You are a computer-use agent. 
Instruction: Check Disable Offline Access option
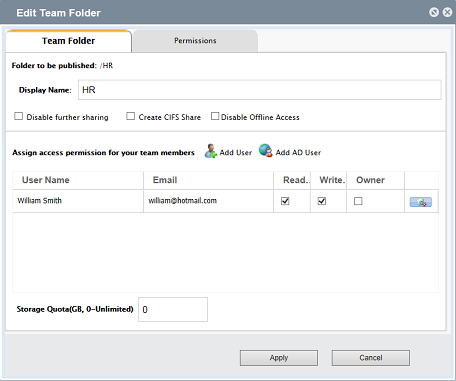coord(215,116)
